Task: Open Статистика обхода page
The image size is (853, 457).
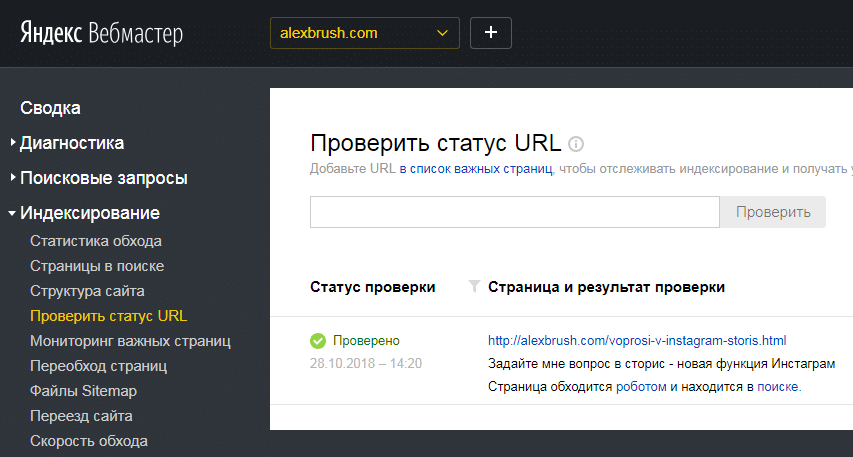Action: [x=96, y=241]
